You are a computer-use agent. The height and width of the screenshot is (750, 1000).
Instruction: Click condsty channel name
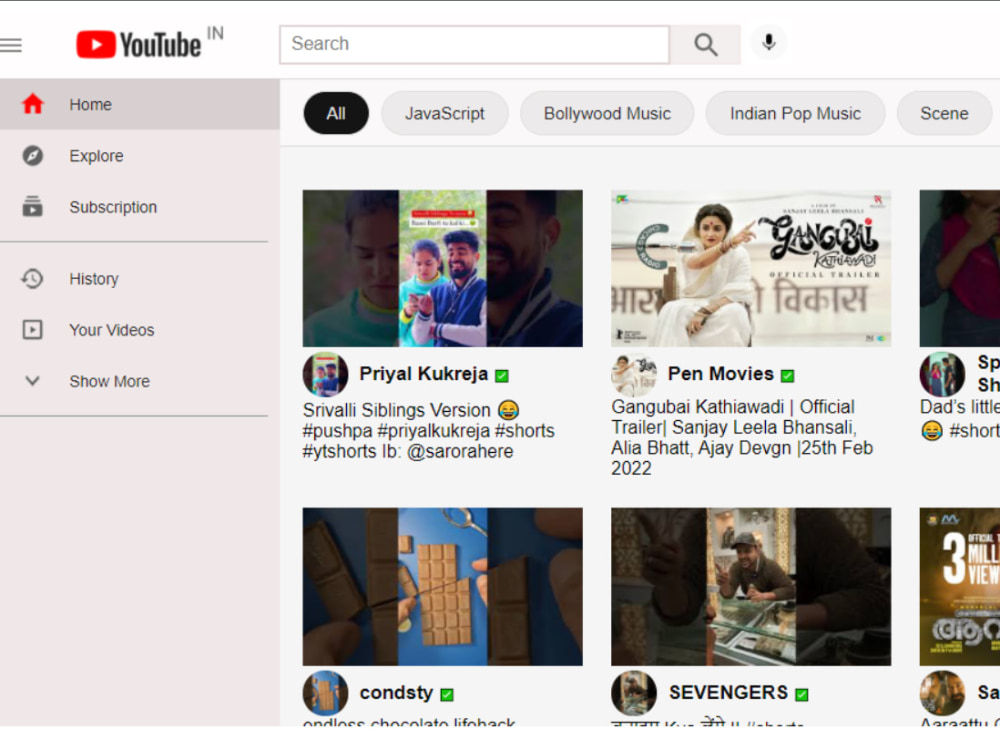(x=396, y=693)
